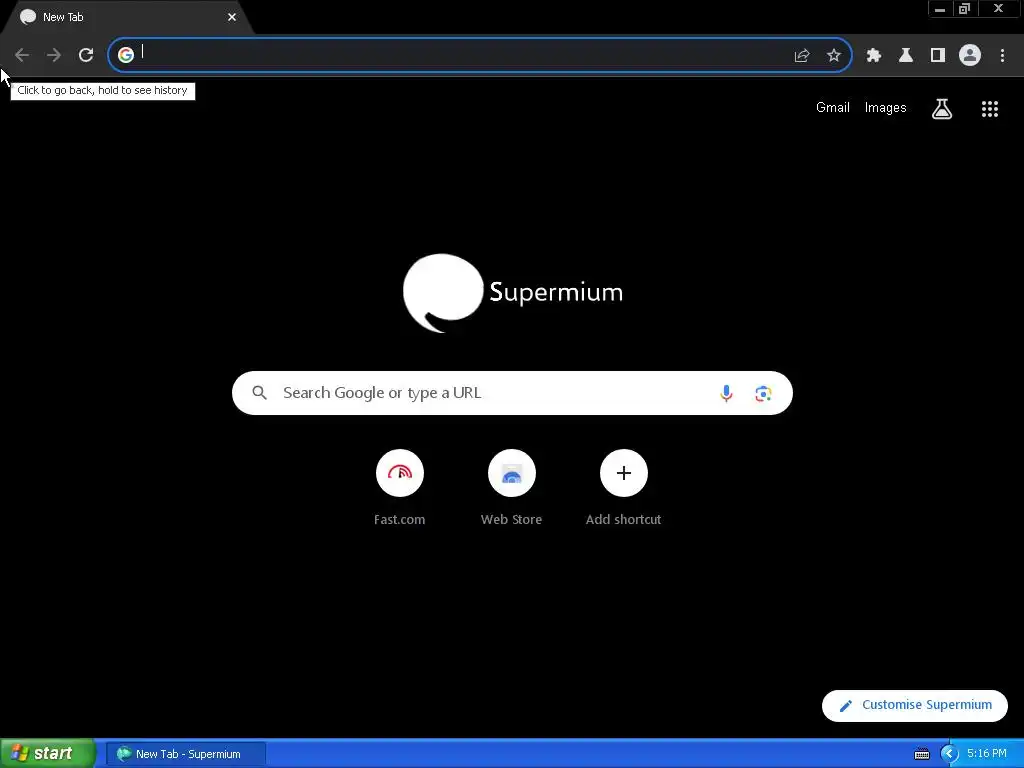Start voice search with microphone icon
Screen dimensions: 1024x768
point(726,393)
